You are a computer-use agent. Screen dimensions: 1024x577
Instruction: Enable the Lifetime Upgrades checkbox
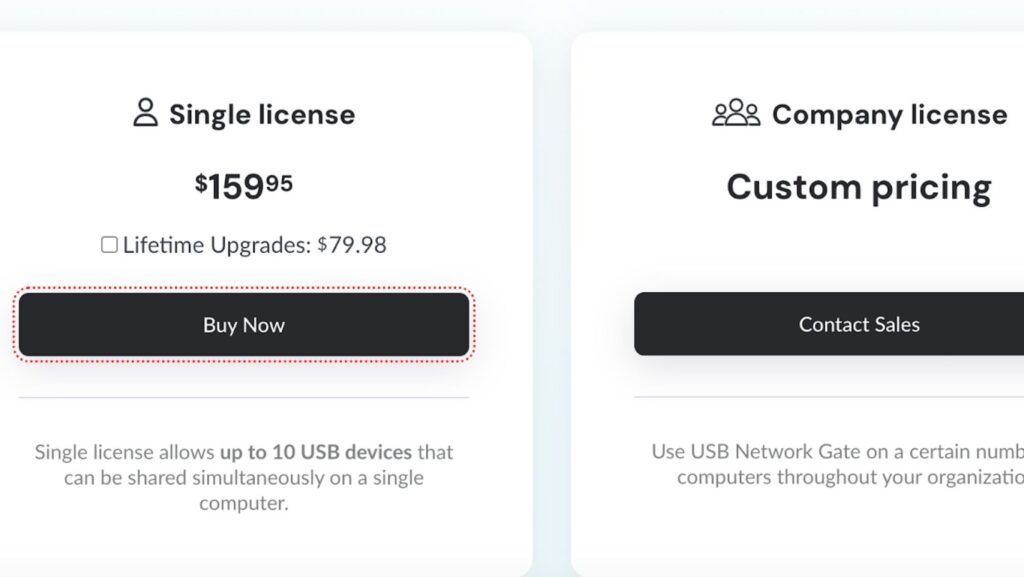109,245
